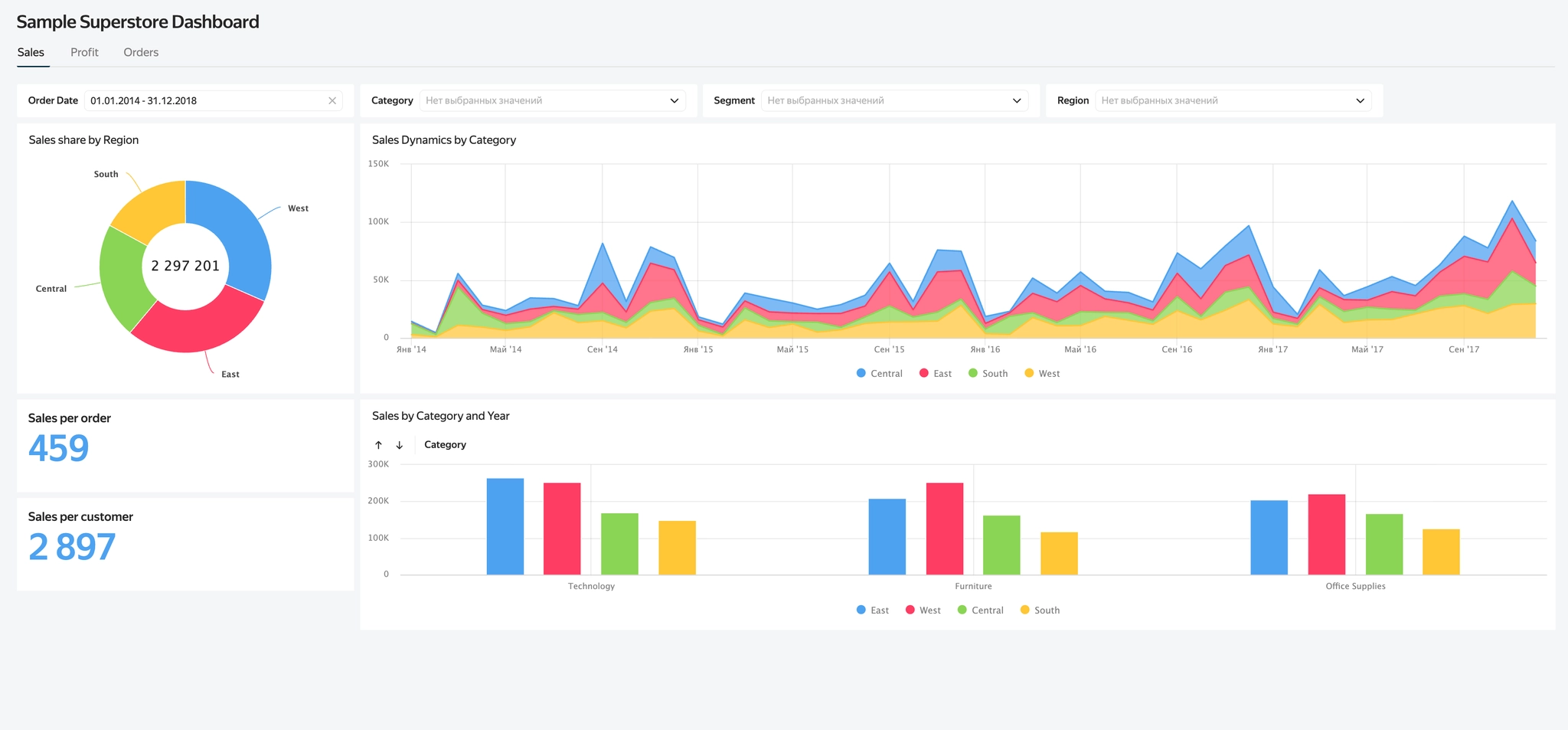Toggle East series in Sales Dynamics legend

[x=935, y=374]
